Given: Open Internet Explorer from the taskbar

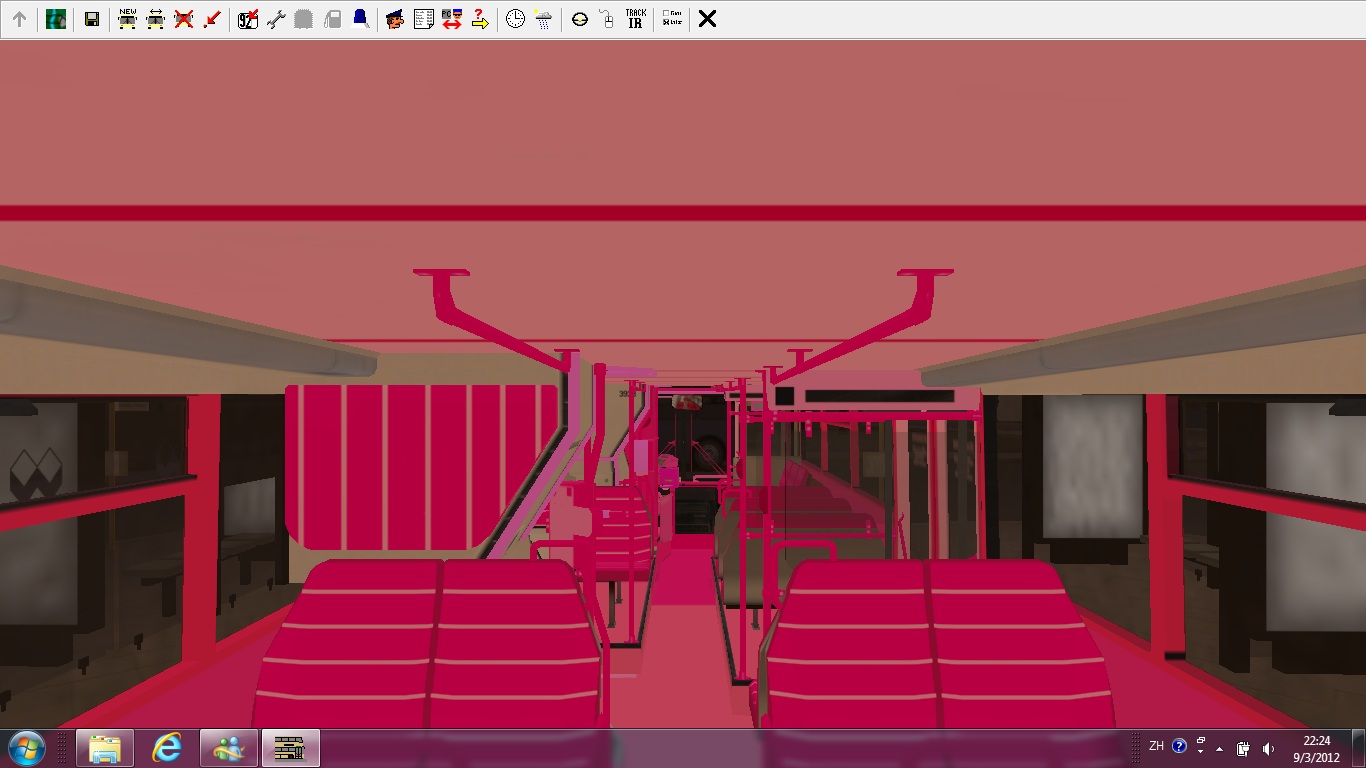Looking at the screenshot, I should click(167, 748).
